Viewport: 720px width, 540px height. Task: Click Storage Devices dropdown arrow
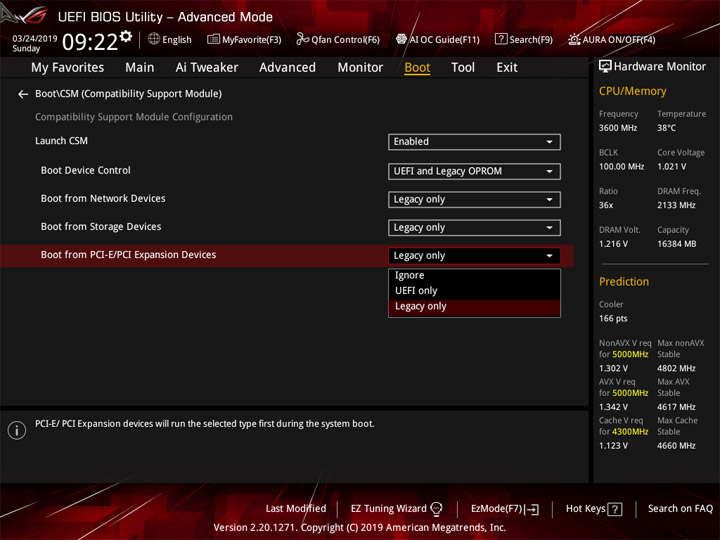(x=549, y=228)
